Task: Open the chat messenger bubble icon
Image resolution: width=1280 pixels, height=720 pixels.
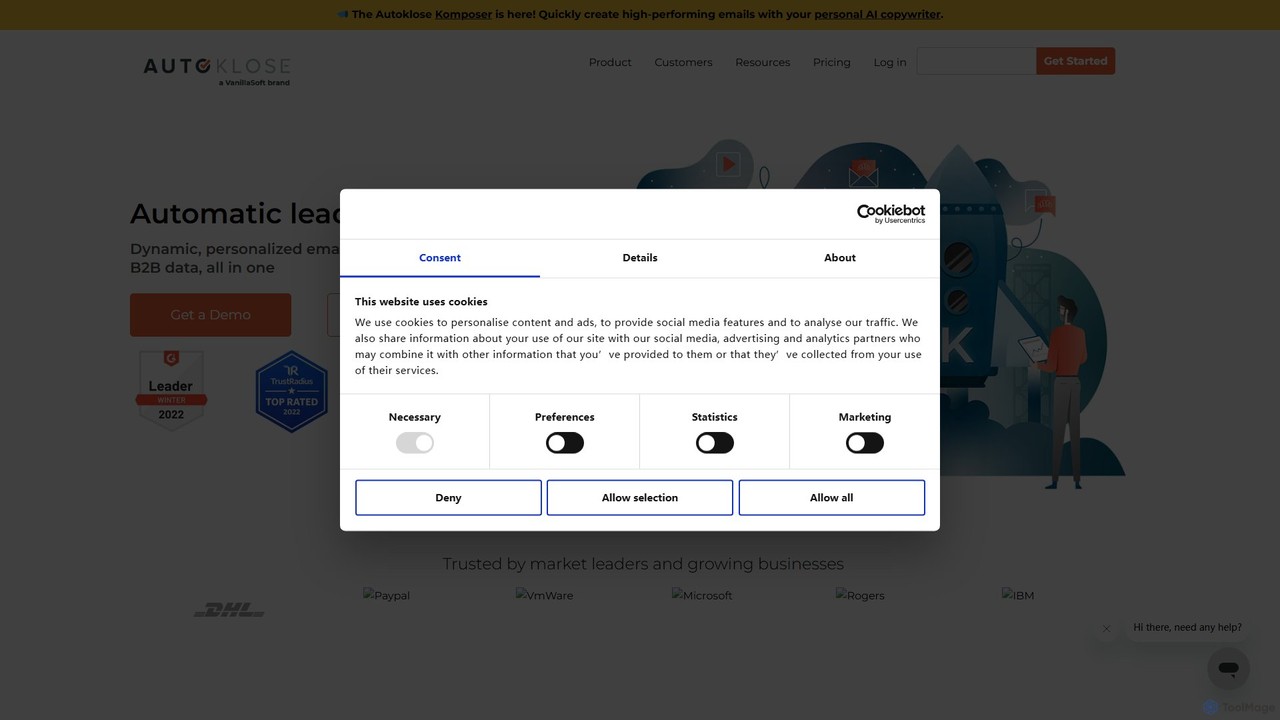Action: click(1228, 668)
